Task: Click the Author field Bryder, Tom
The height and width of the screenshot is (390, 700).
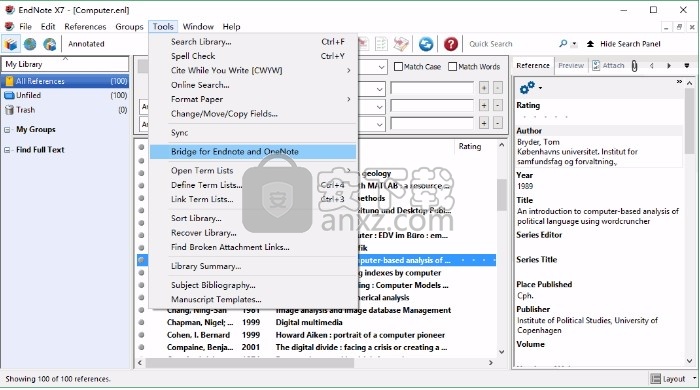Action: tap(538, 142)
